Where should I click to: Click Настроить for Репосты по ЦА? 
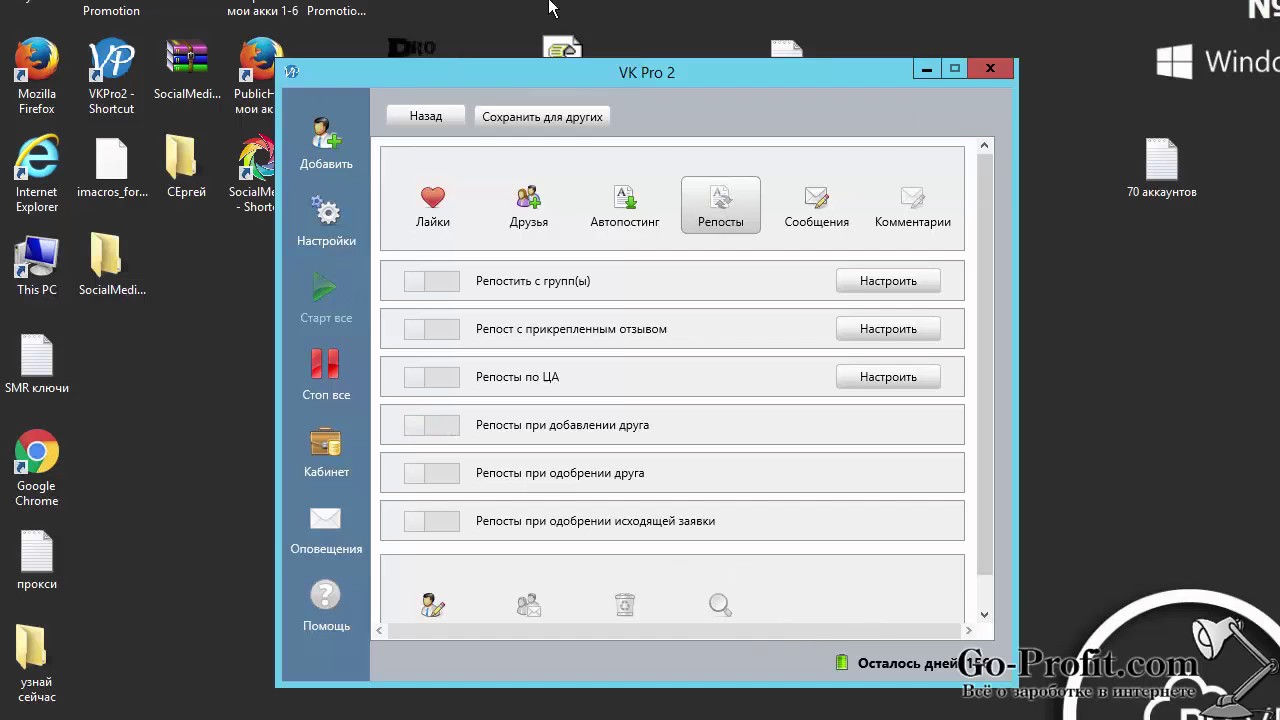(x=888, y=377)
